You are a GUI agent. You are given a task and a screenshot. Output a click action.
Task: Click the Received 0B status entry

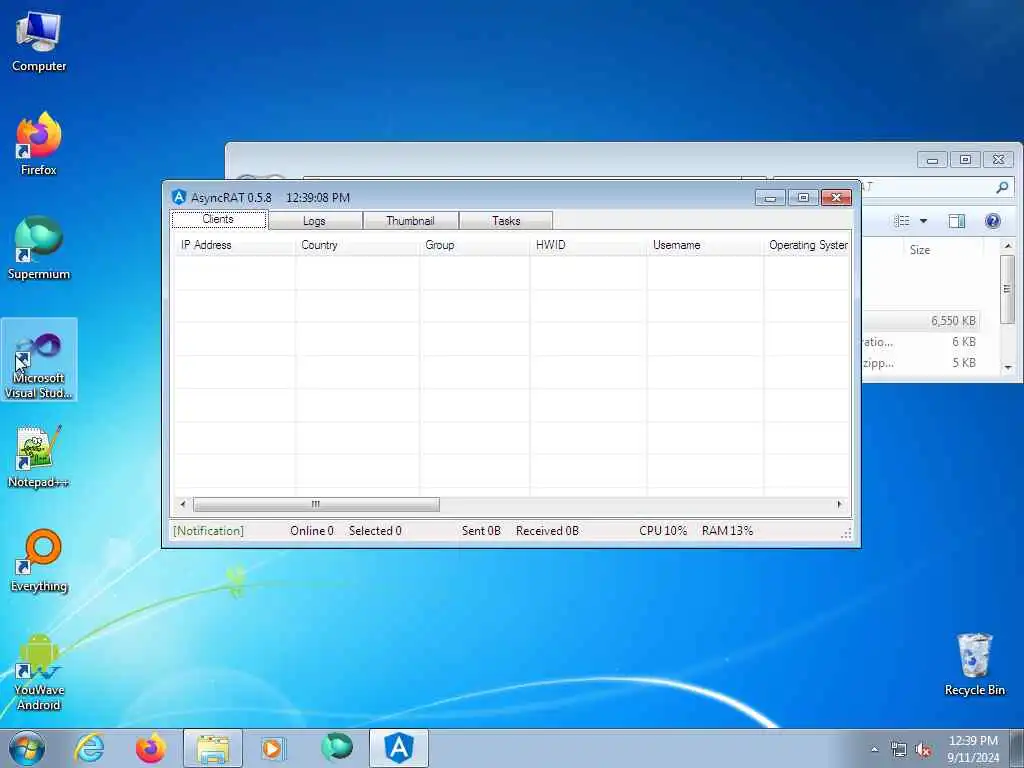coord(547,531)
